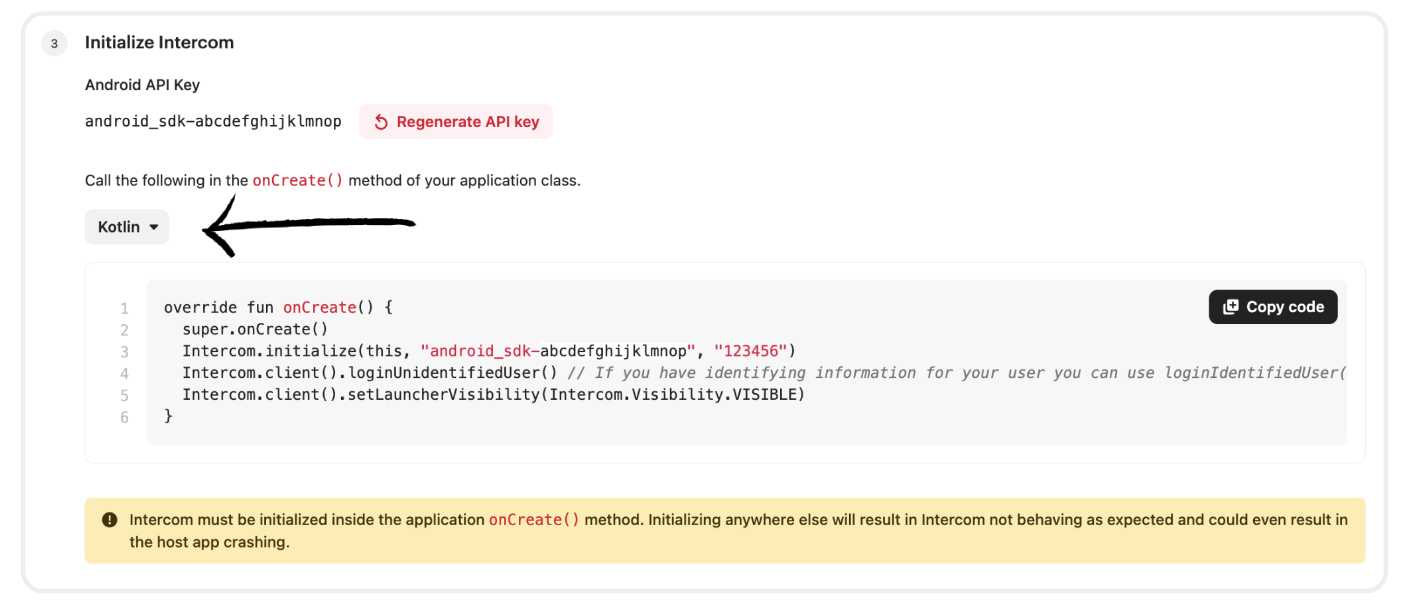Click the Copy code button
The image size is (1402, 614).
click(1273, 307)
